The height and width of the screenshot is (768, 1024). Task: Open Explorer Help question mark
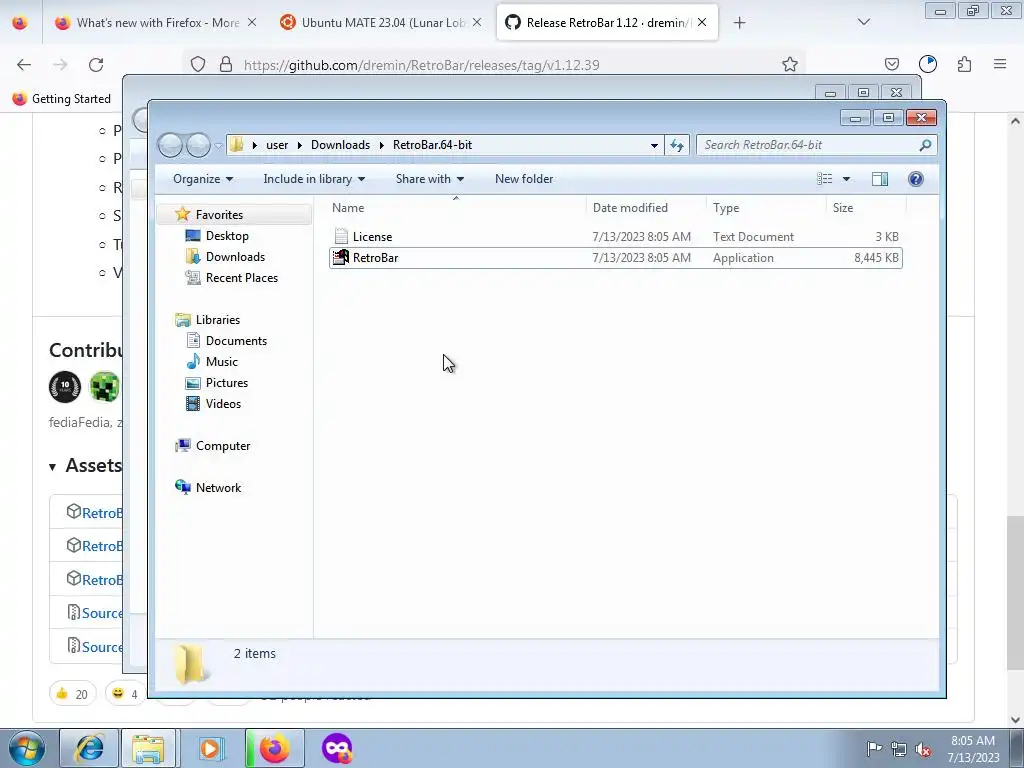pyautogui.click(x=916, y=179)
